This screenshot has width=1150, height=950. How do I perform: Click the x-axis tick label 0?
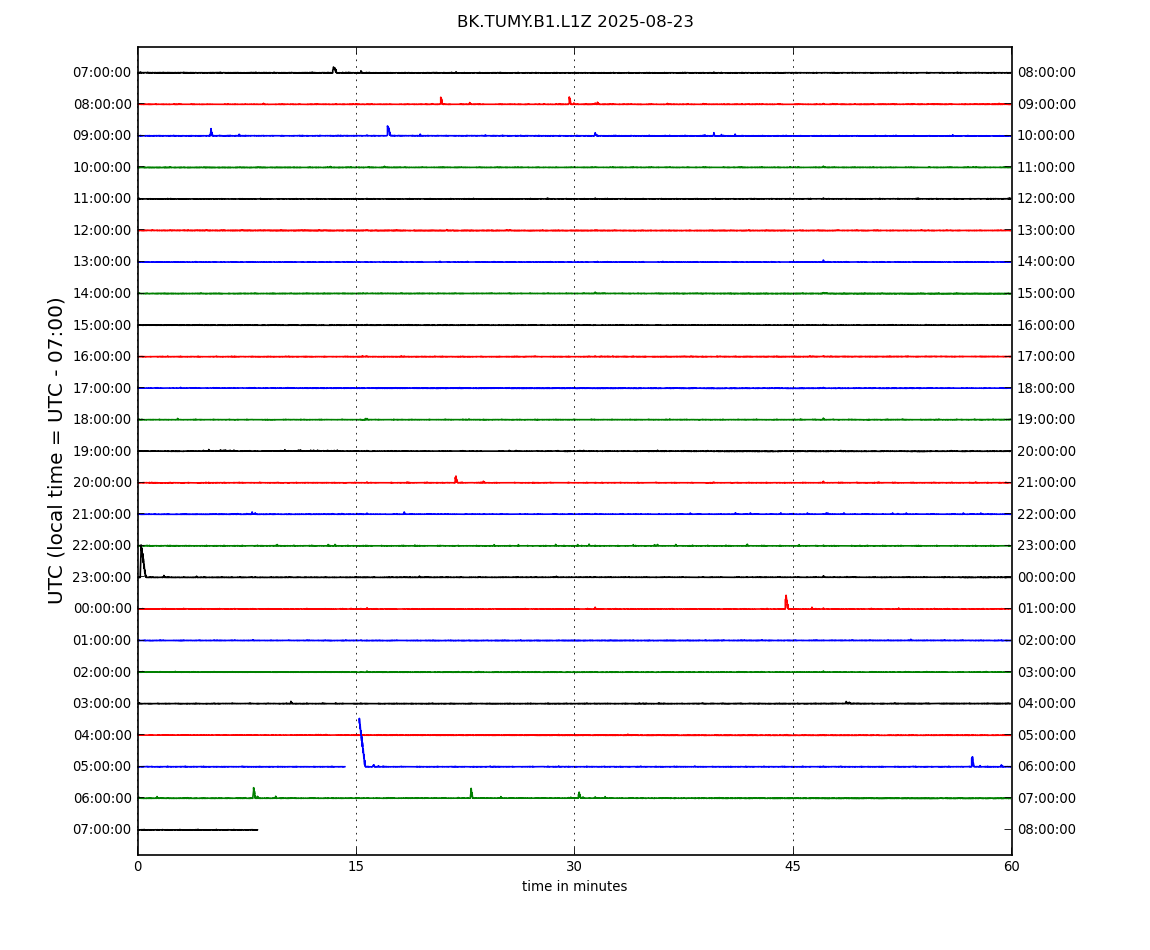tap(138, 866)
